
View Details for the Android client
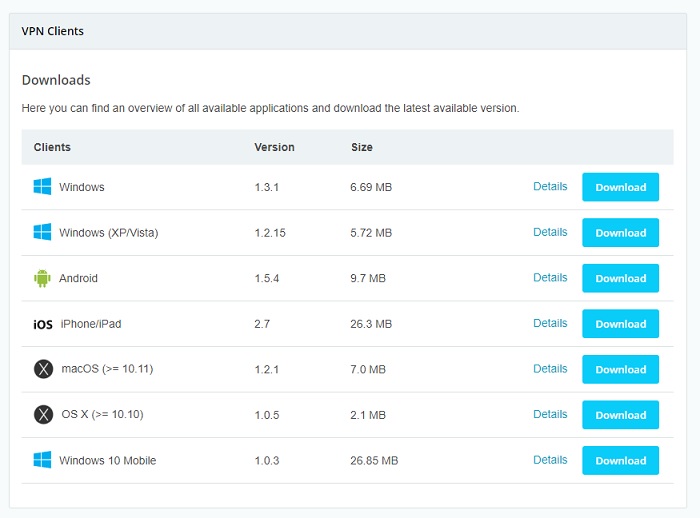coord(550,277)
